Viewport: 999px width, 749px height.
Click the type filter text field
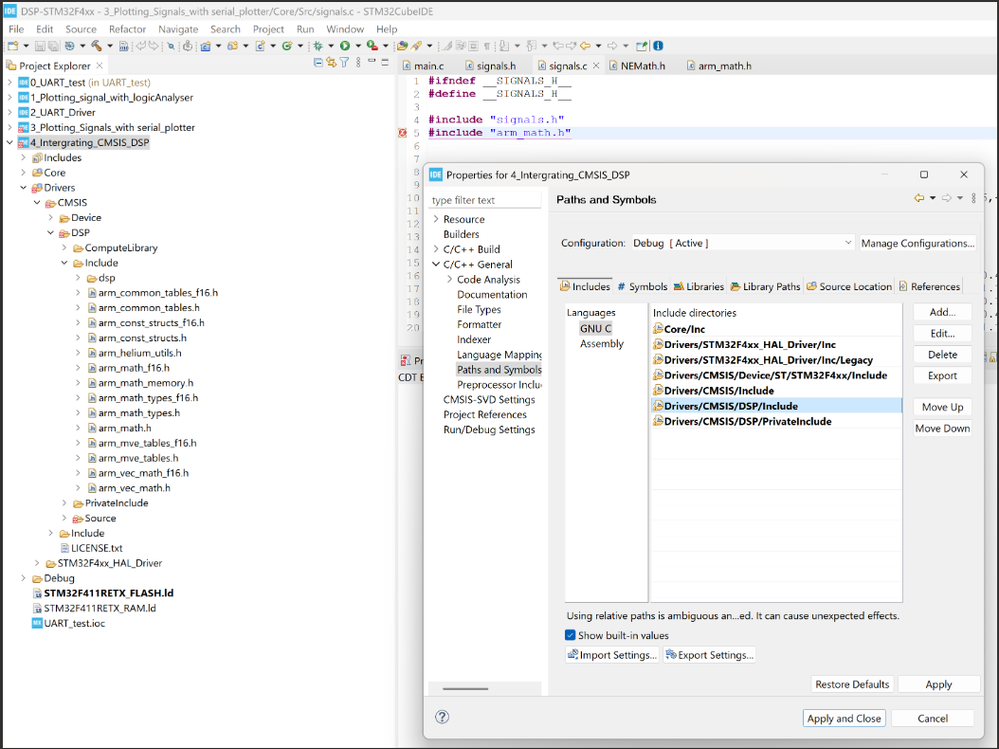pos(485,200)
